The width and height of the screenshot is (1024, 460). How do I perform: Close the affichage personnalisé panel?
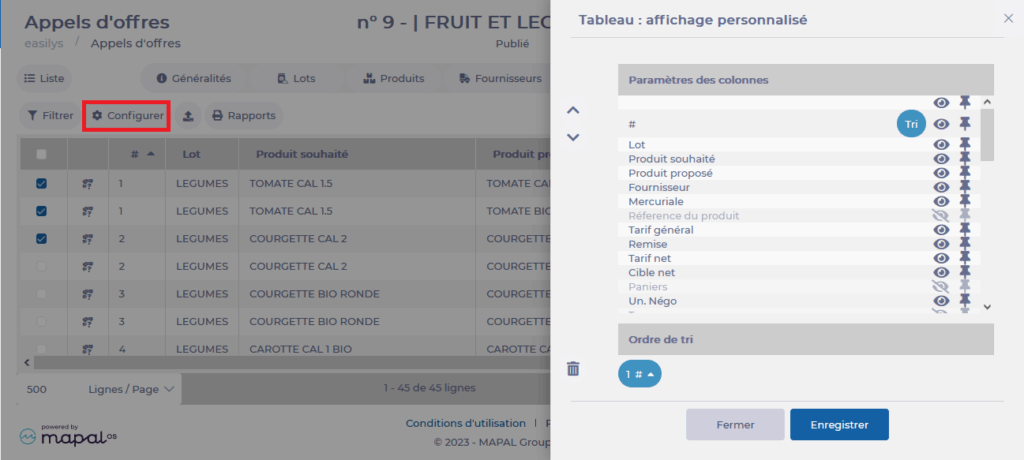click(x=1008, y=18)
